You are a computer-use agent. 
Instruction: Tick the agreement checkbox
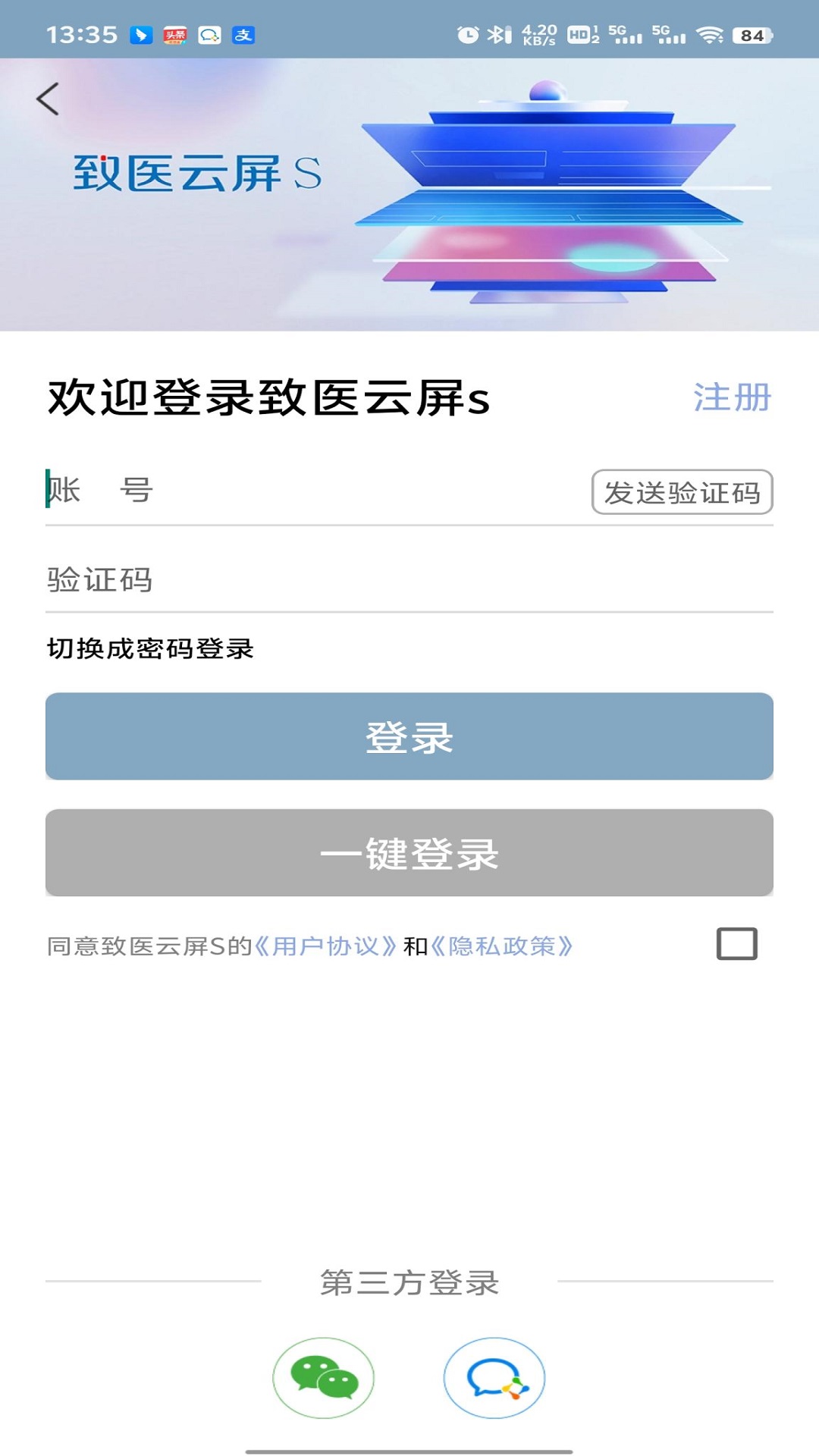(x=736, y=944)
